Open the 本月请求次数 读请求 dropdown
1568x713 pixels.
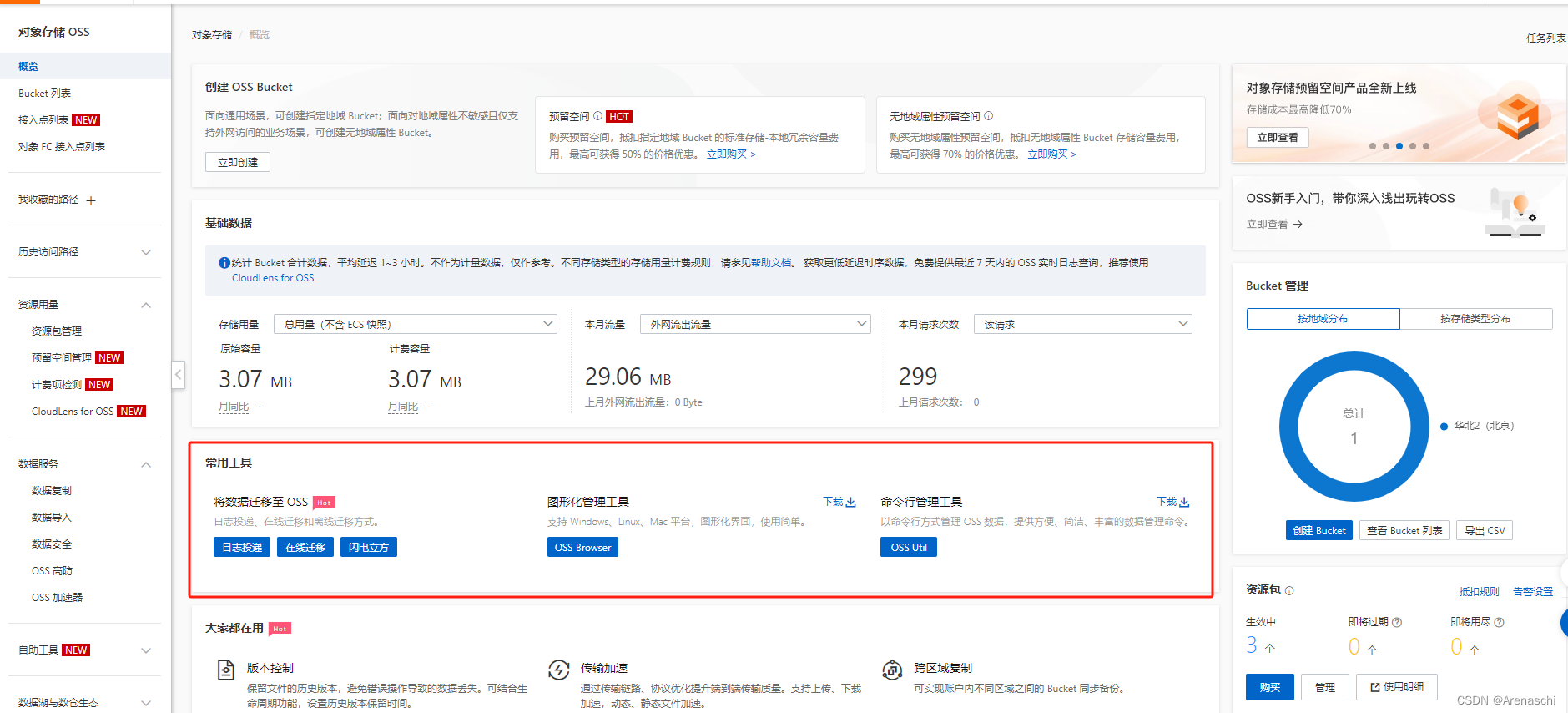[x=1083, y=324]
